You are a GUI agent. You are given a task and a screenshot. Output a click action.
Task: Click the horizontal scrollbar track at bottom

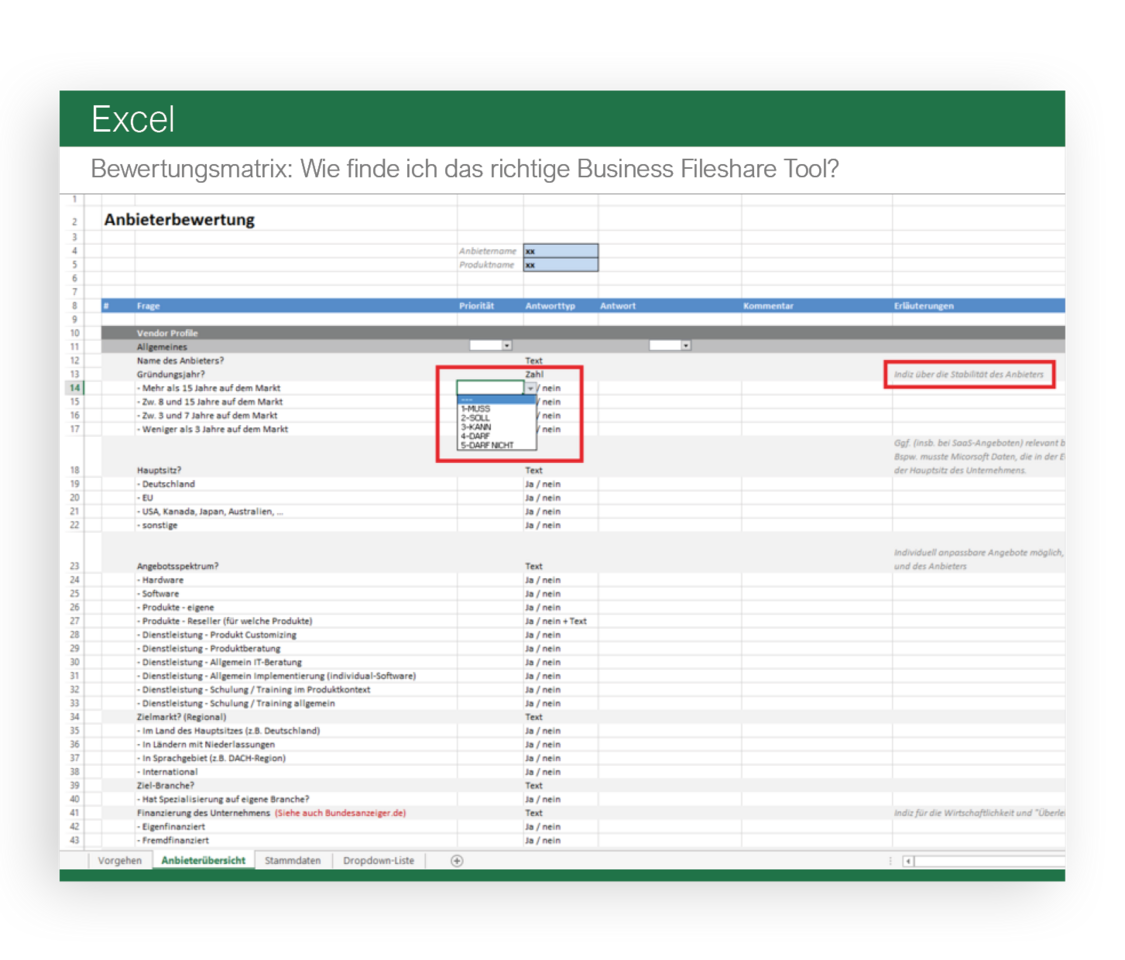point(988,861)
